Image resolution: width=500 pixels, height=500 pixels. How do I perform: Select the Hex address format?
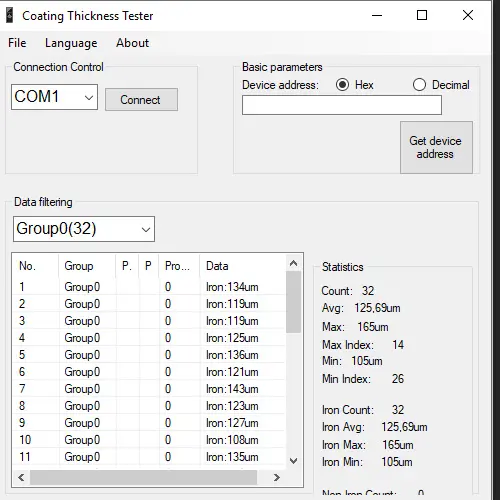click(x=342, y=85)
